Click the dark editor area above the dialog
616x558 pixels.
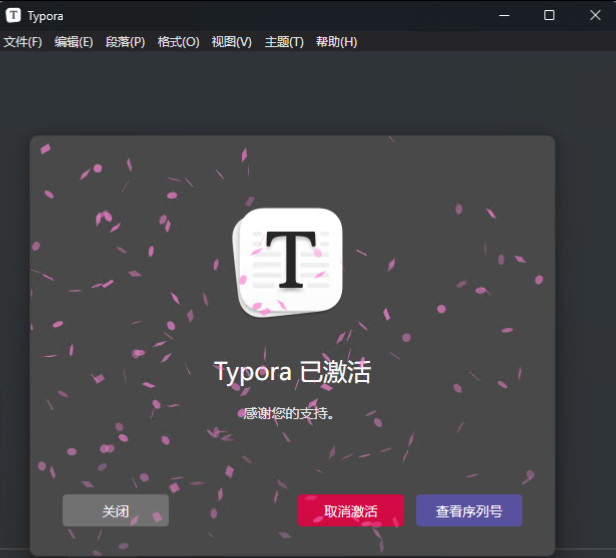300,95
